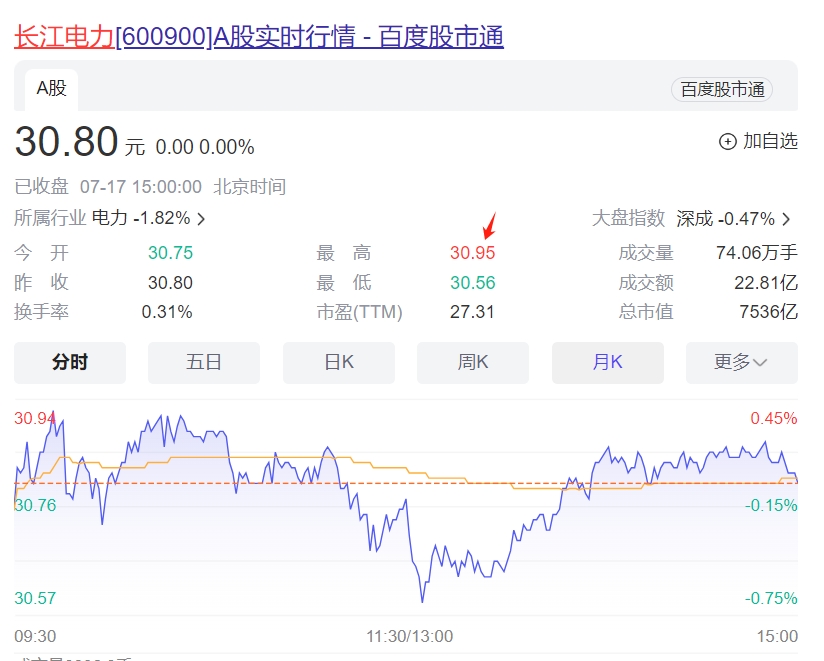Screen dimensions: 824x661
Task: Switch to the 分时 chart view
Action: point(70,362)
